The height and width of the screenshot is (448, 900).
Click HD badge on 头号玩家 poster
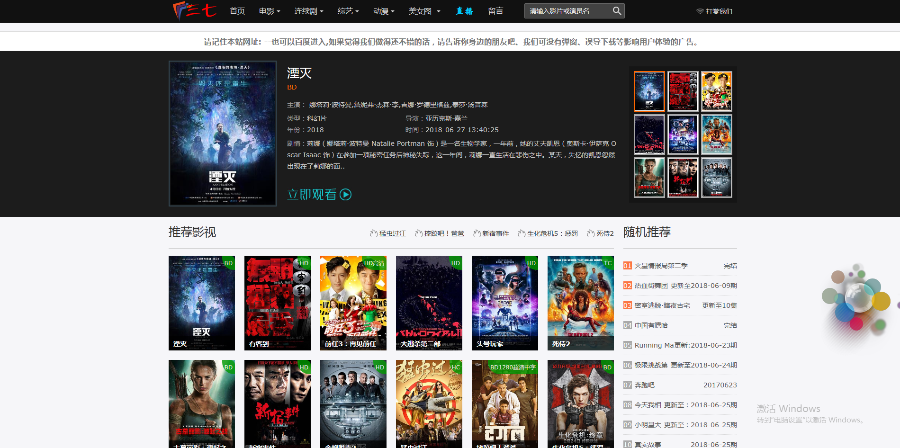point(532,263)
